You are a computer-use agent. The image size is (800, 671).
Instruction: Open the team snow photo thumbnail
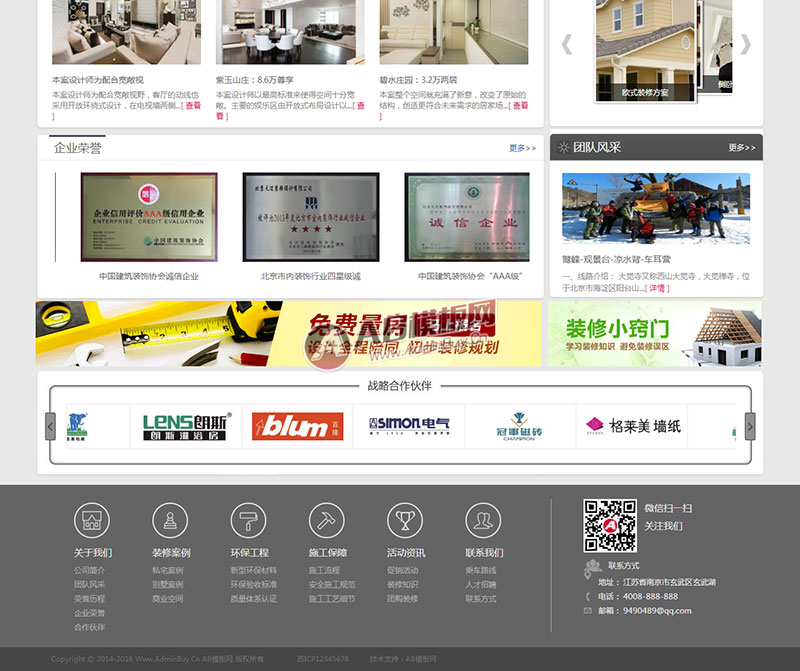pyautogui.click(x=656, y=209)
